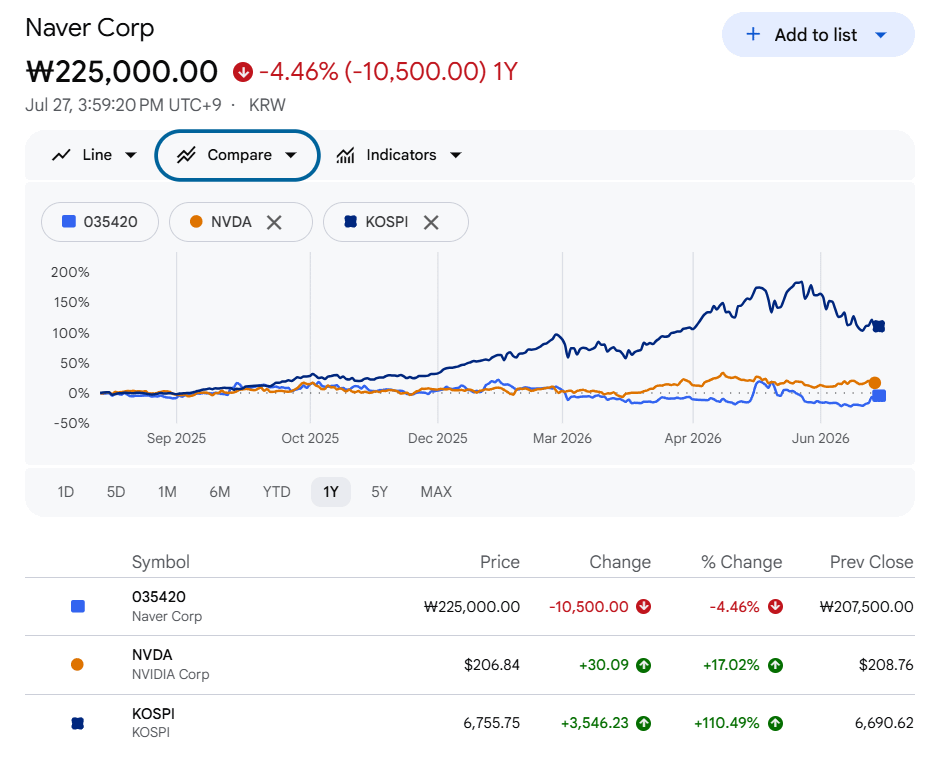Click the red down arrow beside -4.46% in table
Viewport: 941px width, 761px height.
click(x=775, y=607)
